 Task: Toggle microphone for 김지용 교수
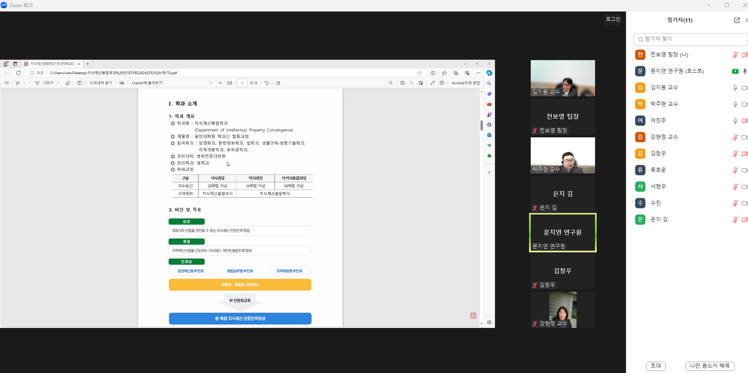[735, 88]
